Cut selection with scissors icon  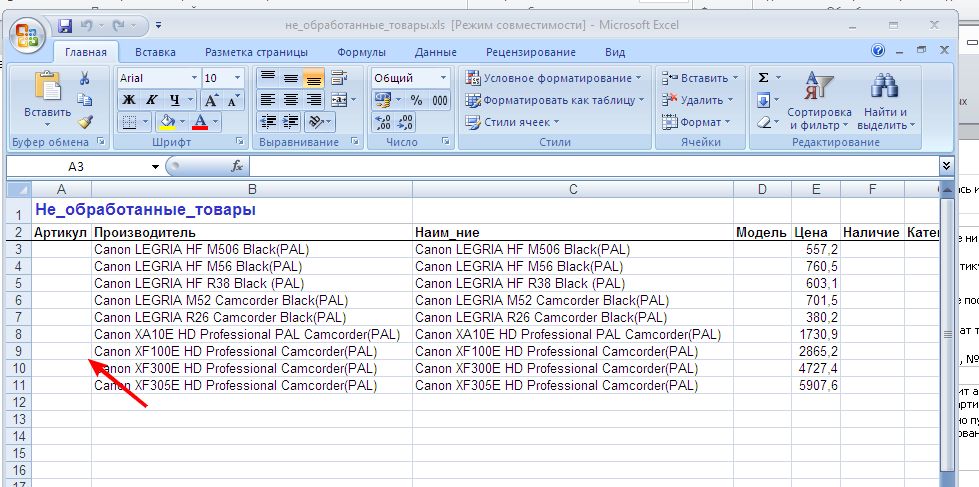[84, 78]
